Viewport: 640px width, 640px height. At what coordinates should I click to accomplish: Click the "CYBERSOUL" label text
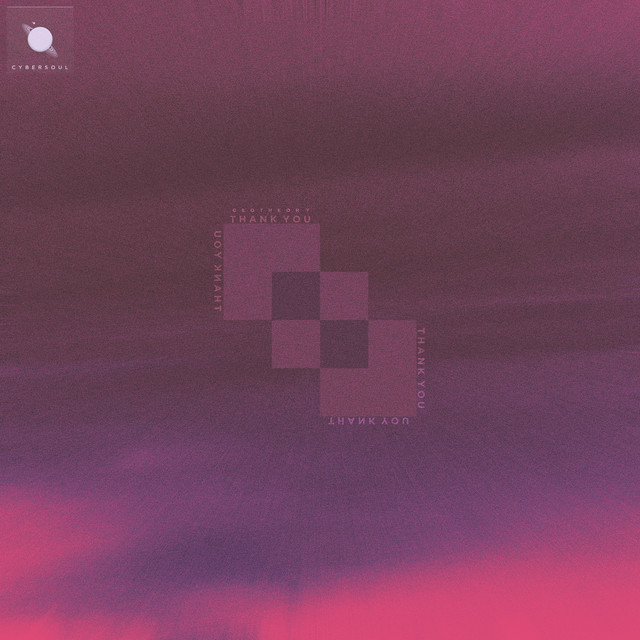click(40, 67)
